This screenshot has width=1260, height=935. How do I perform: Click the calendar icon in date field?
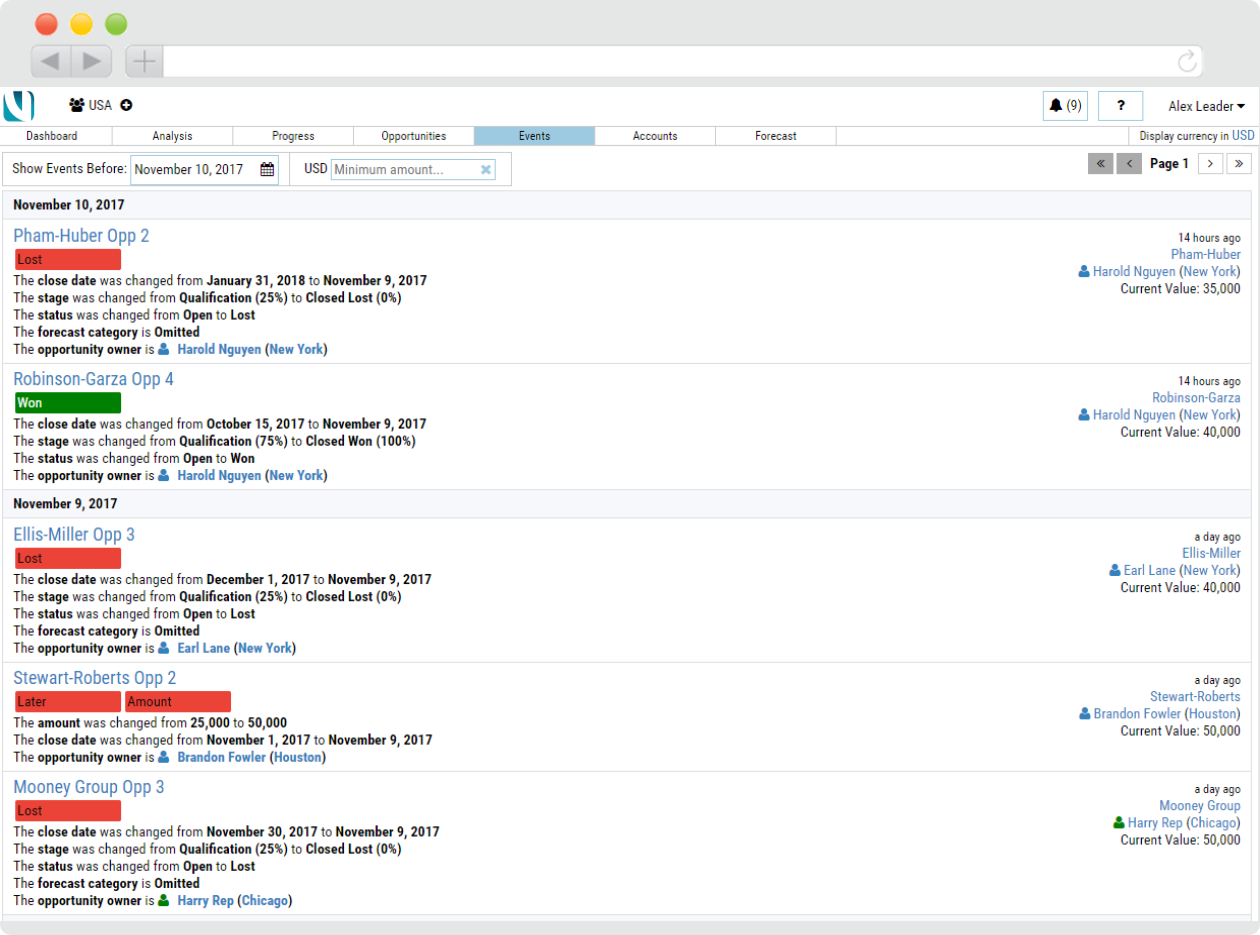coord(267,170)
